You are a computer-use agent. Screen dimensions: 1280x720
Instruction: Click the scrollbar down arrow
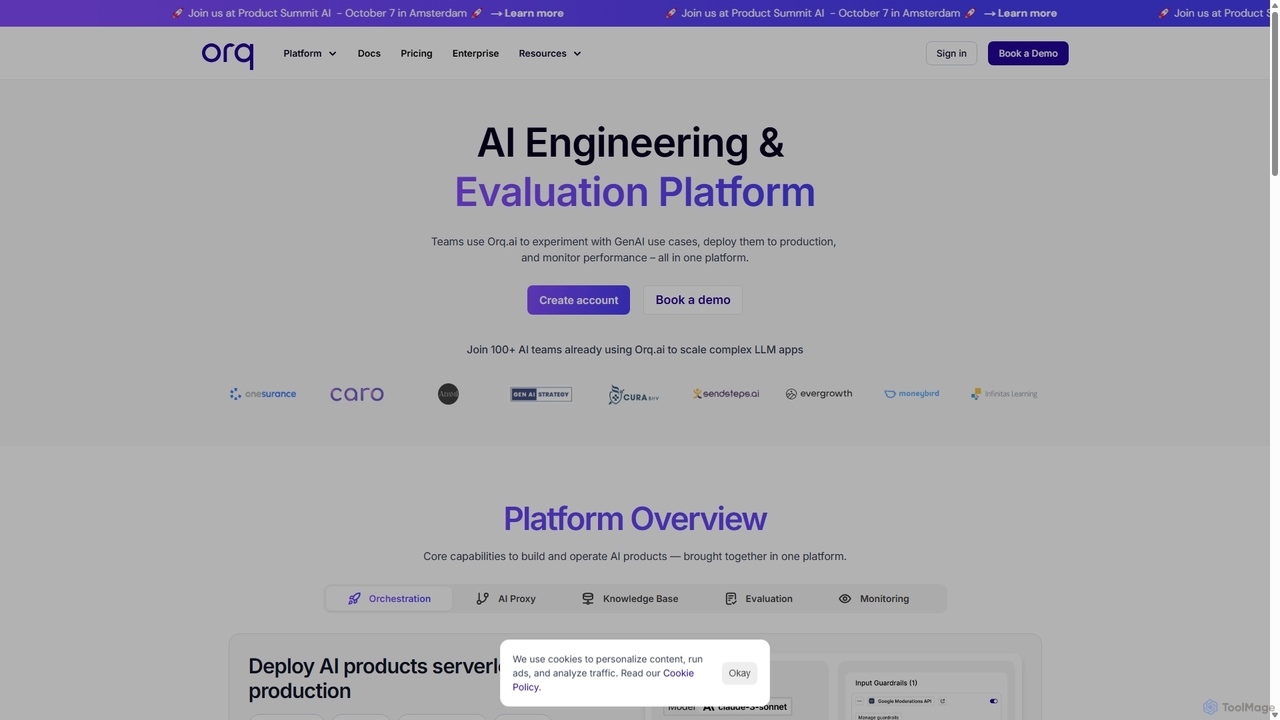click(1274, 714)
